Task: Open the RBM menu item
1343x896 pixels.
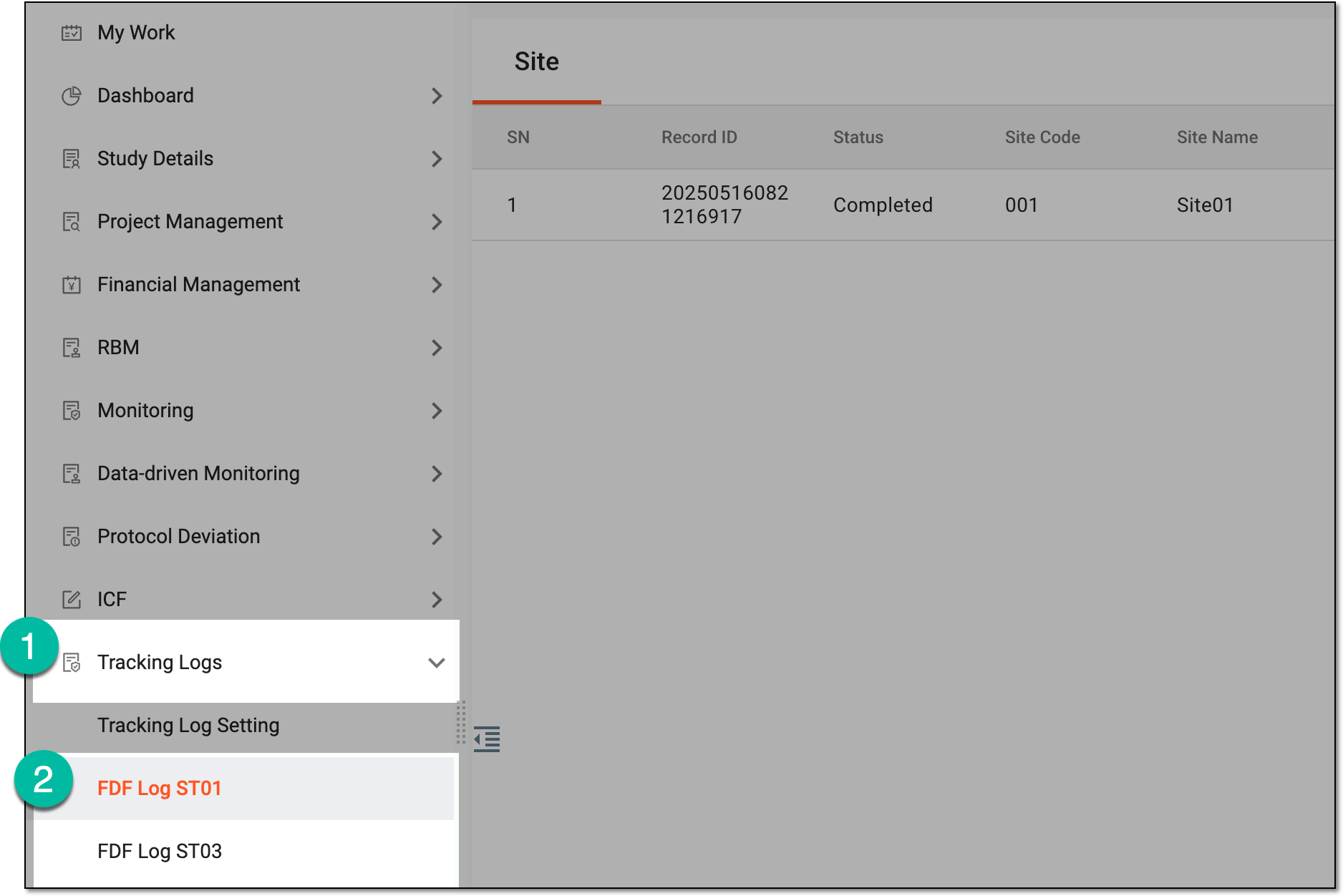Action: coord(118,348)
